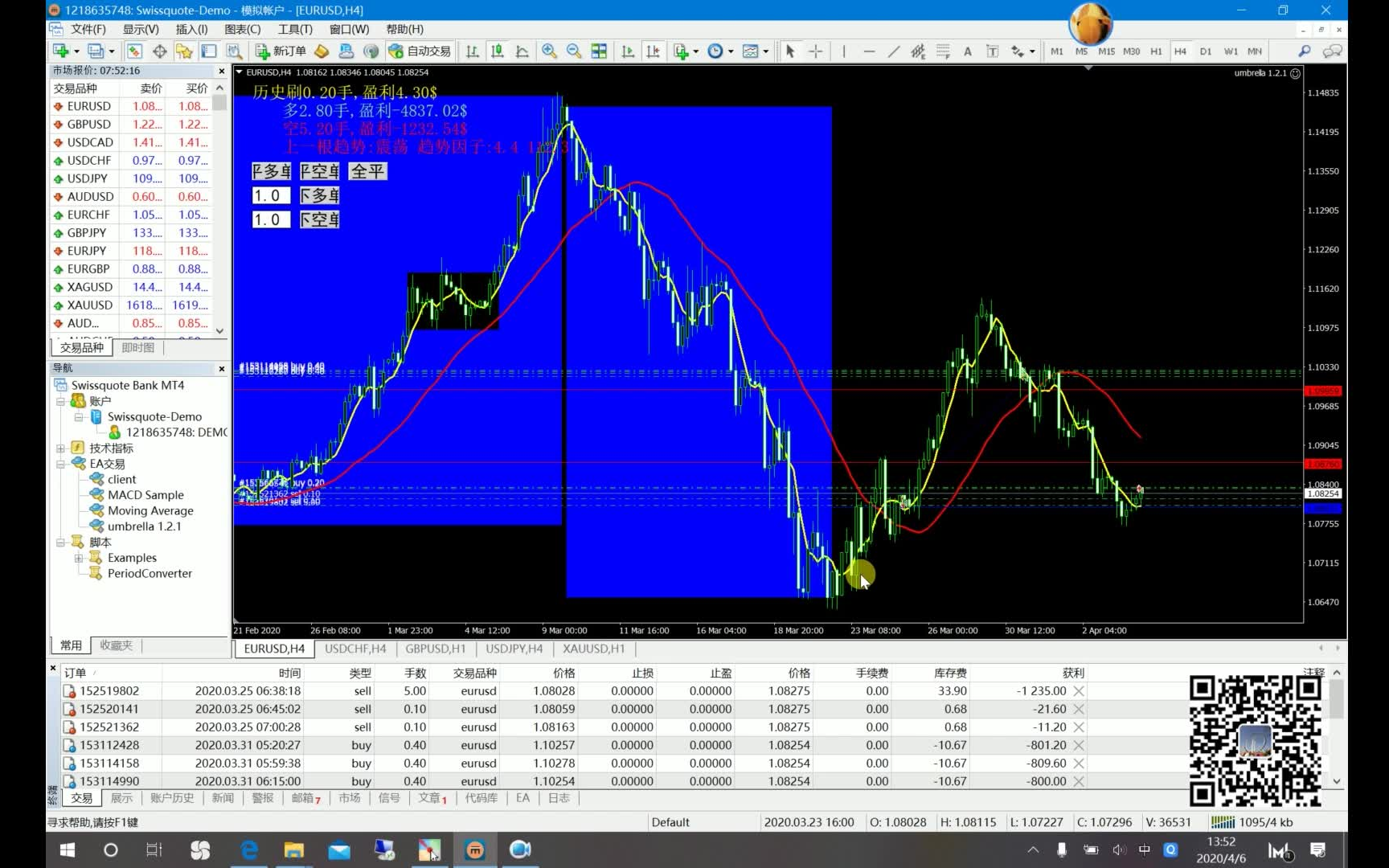Image resolution: width=1389 pixels, height=868 pixels.
Task: Select the vertical line drawing tool
Action: coord(844,51)
